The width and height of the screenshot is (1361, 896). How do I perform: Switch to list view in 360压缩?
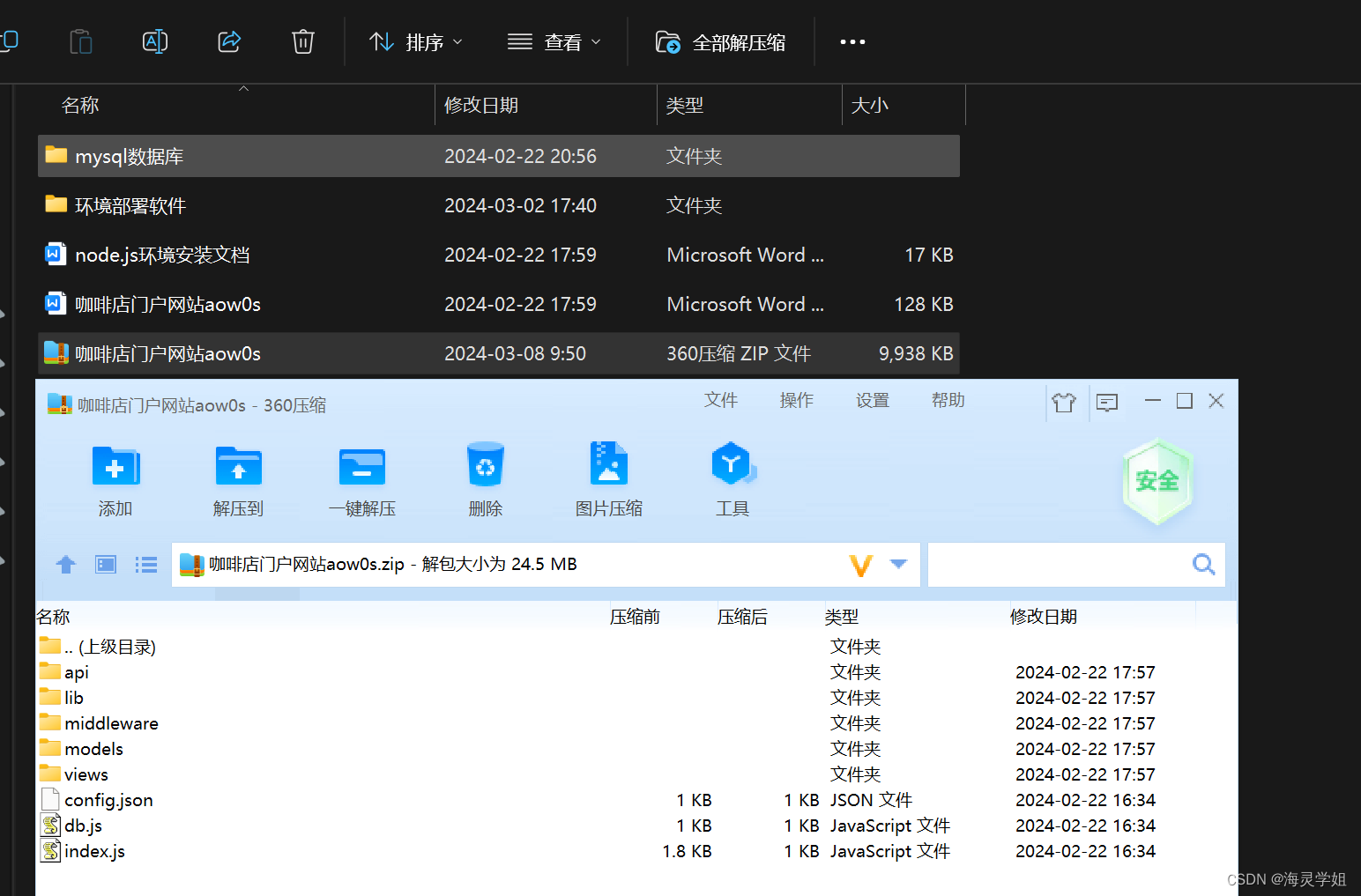145,564
